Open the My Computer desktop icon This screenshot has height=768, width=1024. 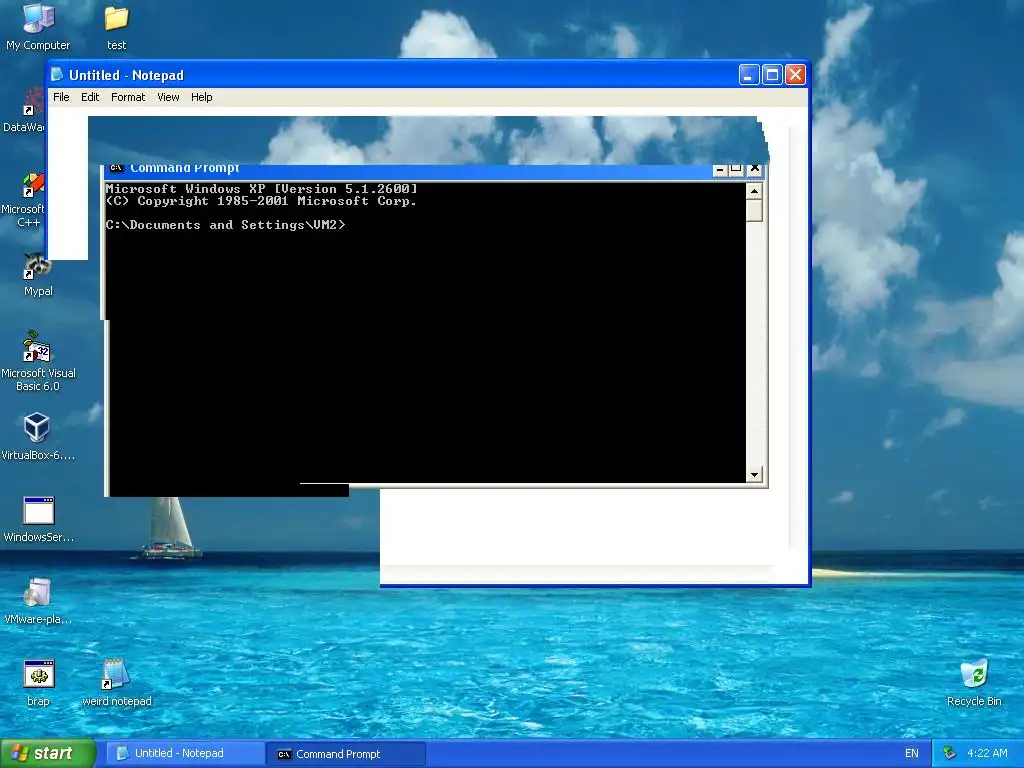tap(38, 26)
